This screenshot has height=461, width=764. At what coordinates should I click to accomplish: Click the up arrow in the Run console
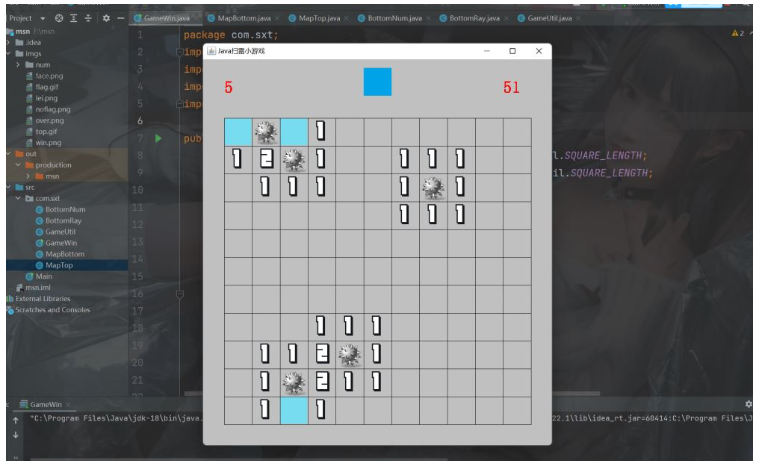click(x=16, y=420)
